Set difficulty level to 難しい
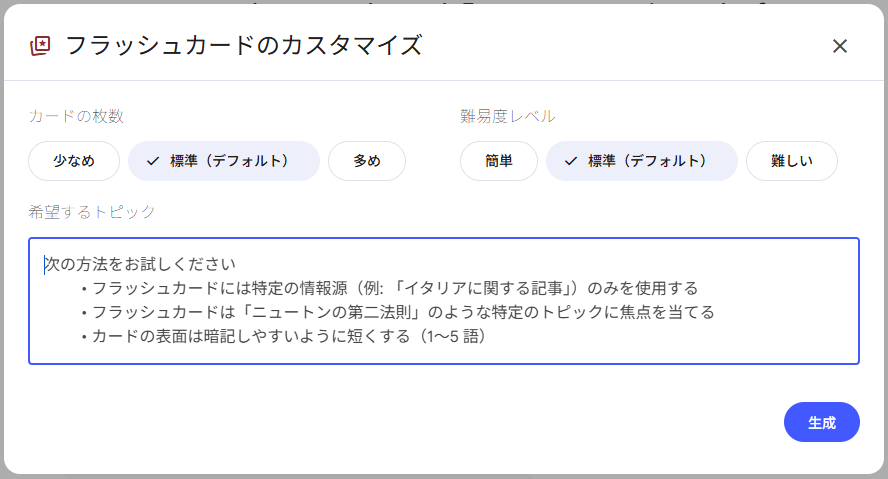Screen dimensions: 888x479 (792, 161)
